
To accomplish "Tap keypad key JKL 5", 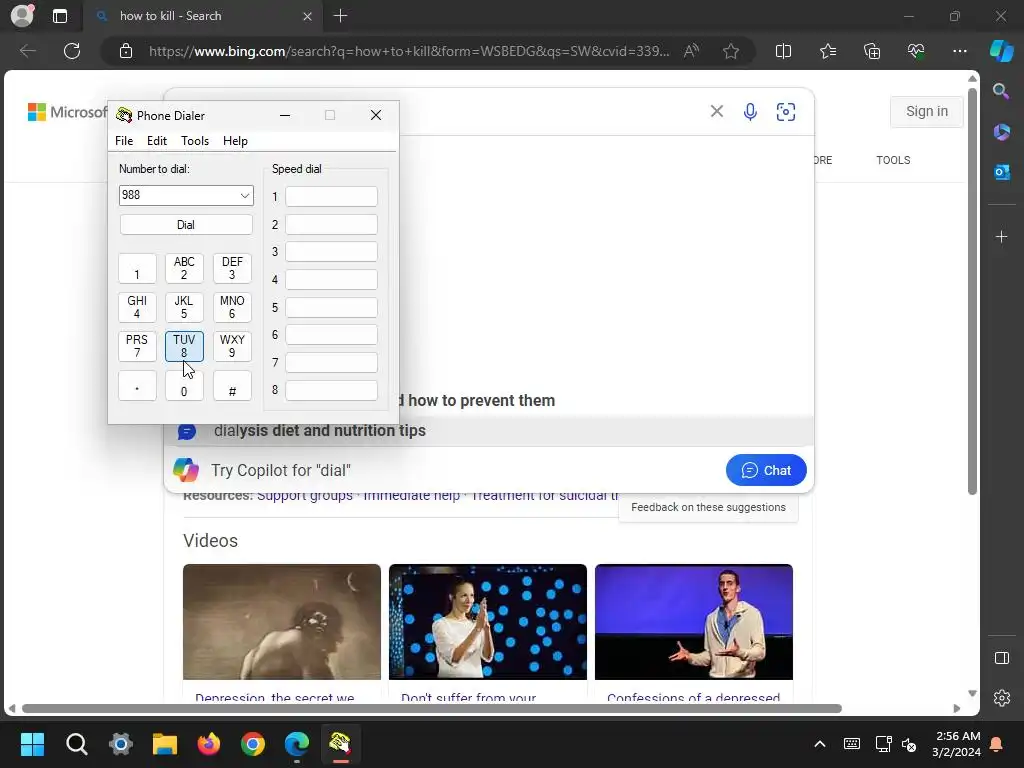I will click(184, 307).
